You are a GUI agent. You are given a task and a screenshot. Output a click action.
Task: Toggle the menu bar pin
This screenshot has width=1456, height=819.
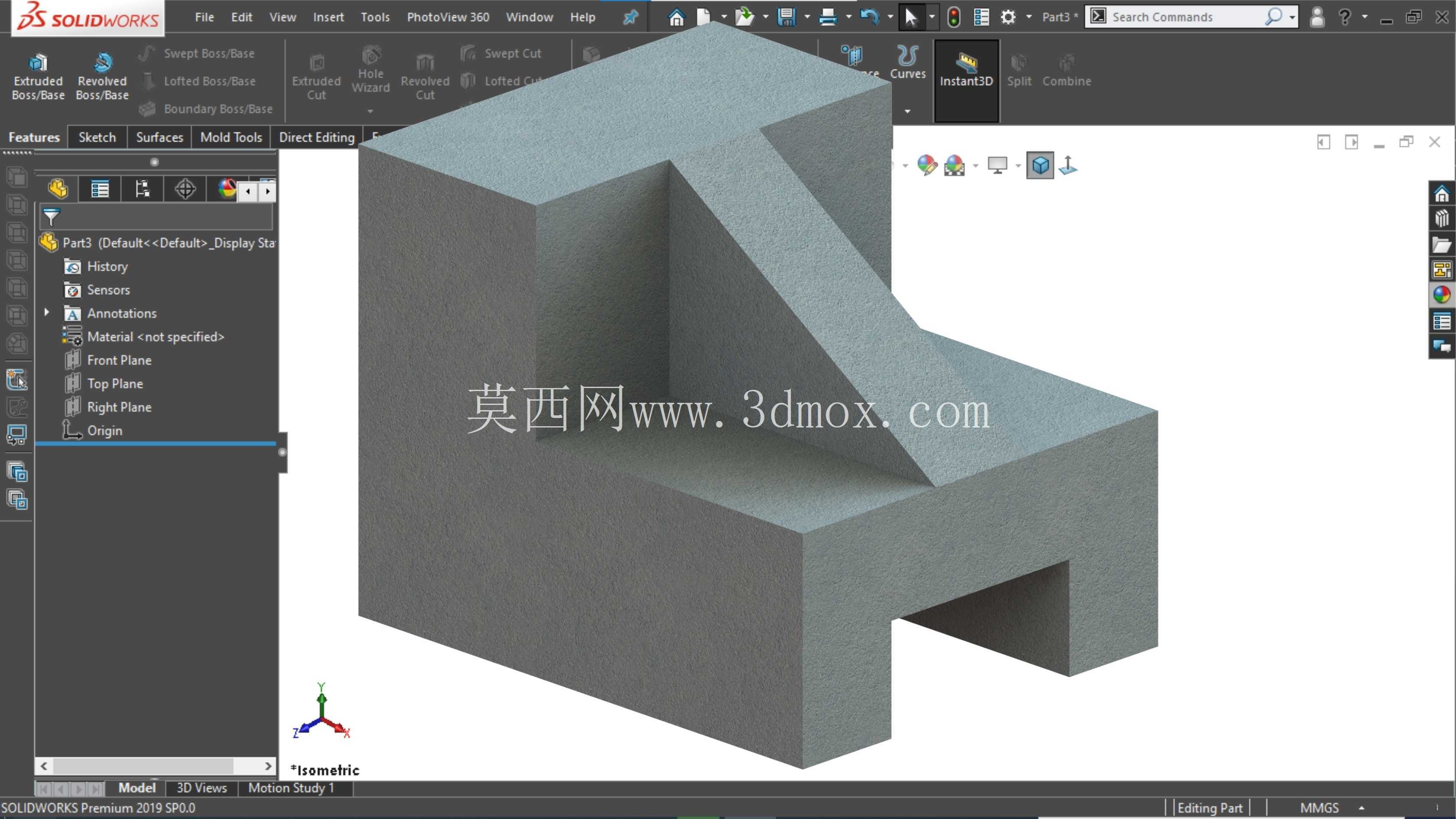click(x=630, y=17)
